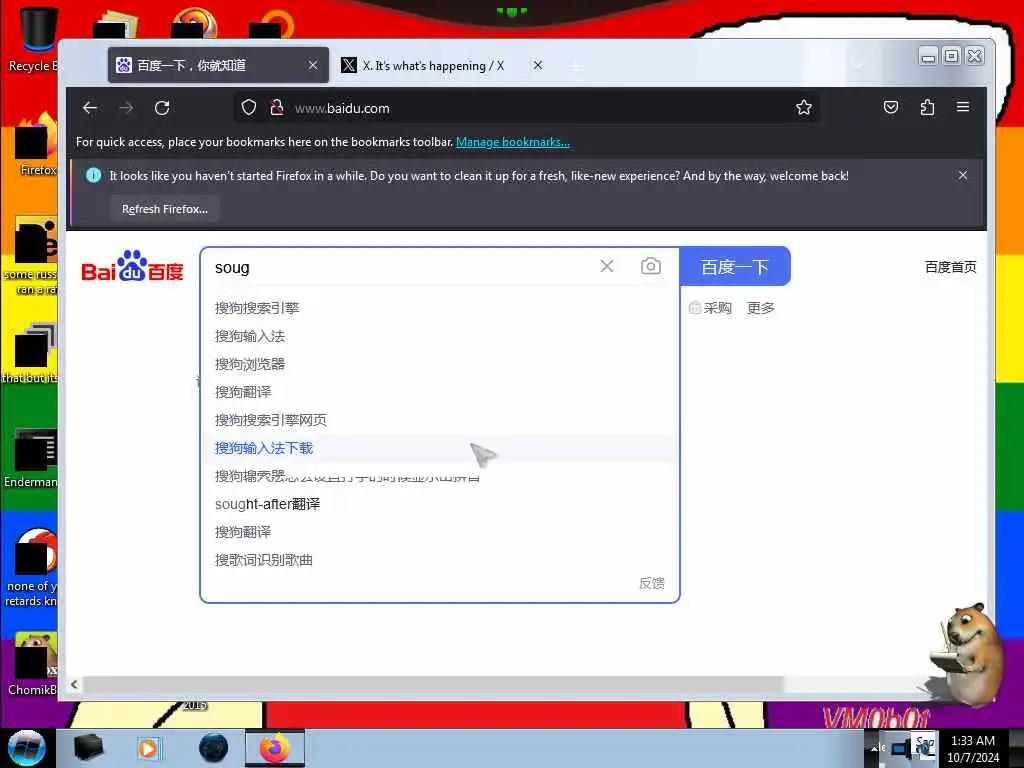Screen dimensions: 1024x768
Task: Select suggestion 搜狗浏览器
Action: pyautogui.click(x=250, y=364)
